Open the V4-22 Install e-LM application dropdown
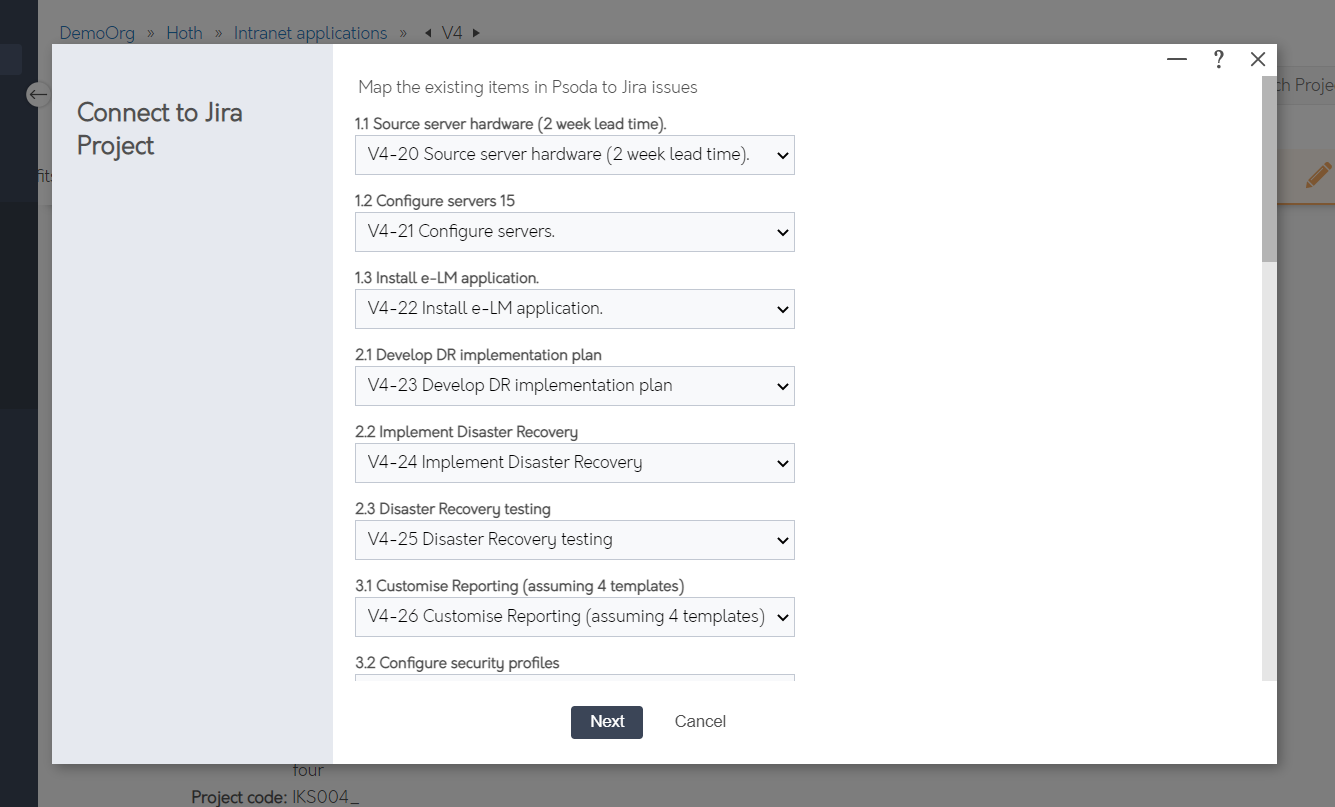Screen dimensions: 1335x807 [x=575, y=309]
